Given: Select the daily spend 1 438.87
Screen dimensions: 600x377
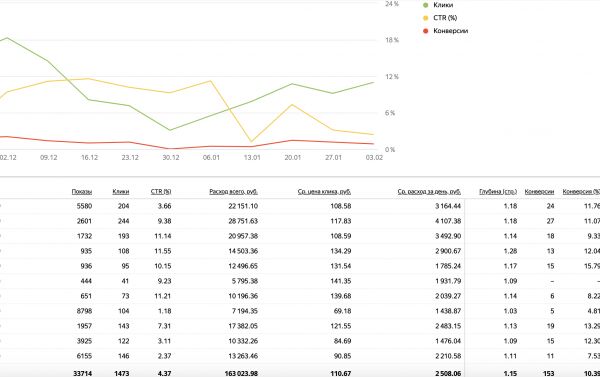Looking at the screenshot, I should [448, 311].
